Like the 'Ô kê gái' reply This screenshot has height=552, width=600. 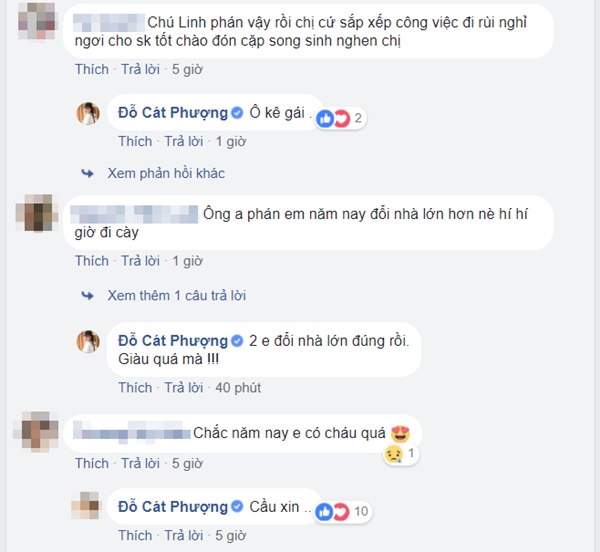[x=135, y=142]
